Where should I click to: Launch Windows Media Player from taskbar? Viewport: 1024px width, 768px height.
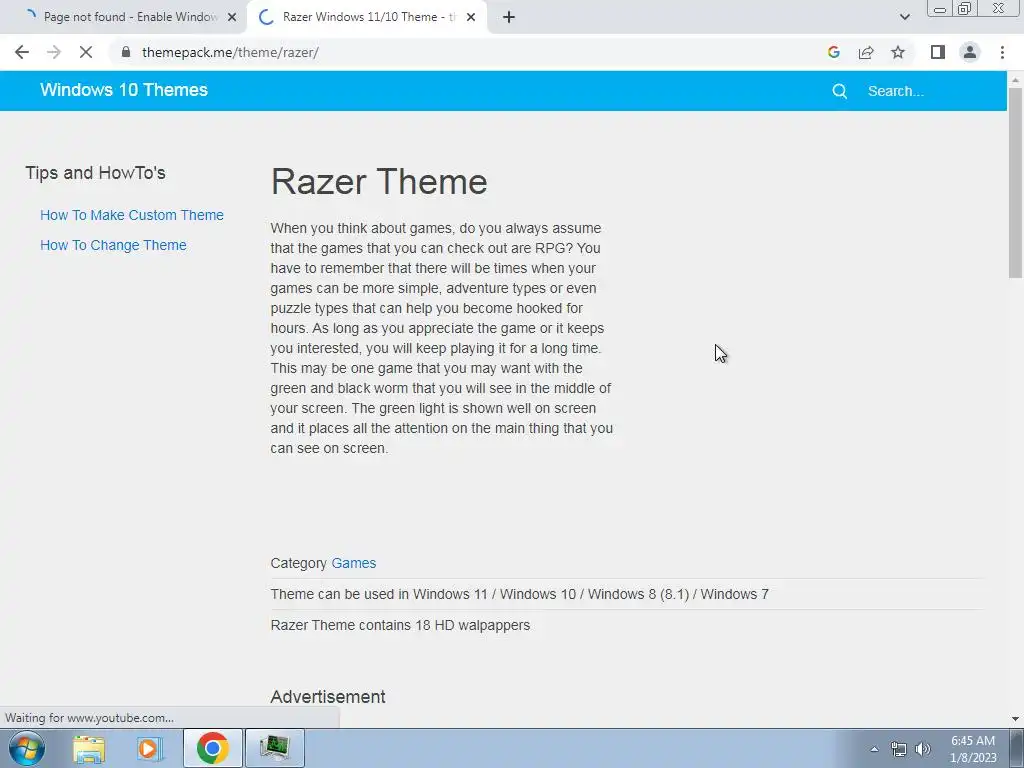pos(149,748)
